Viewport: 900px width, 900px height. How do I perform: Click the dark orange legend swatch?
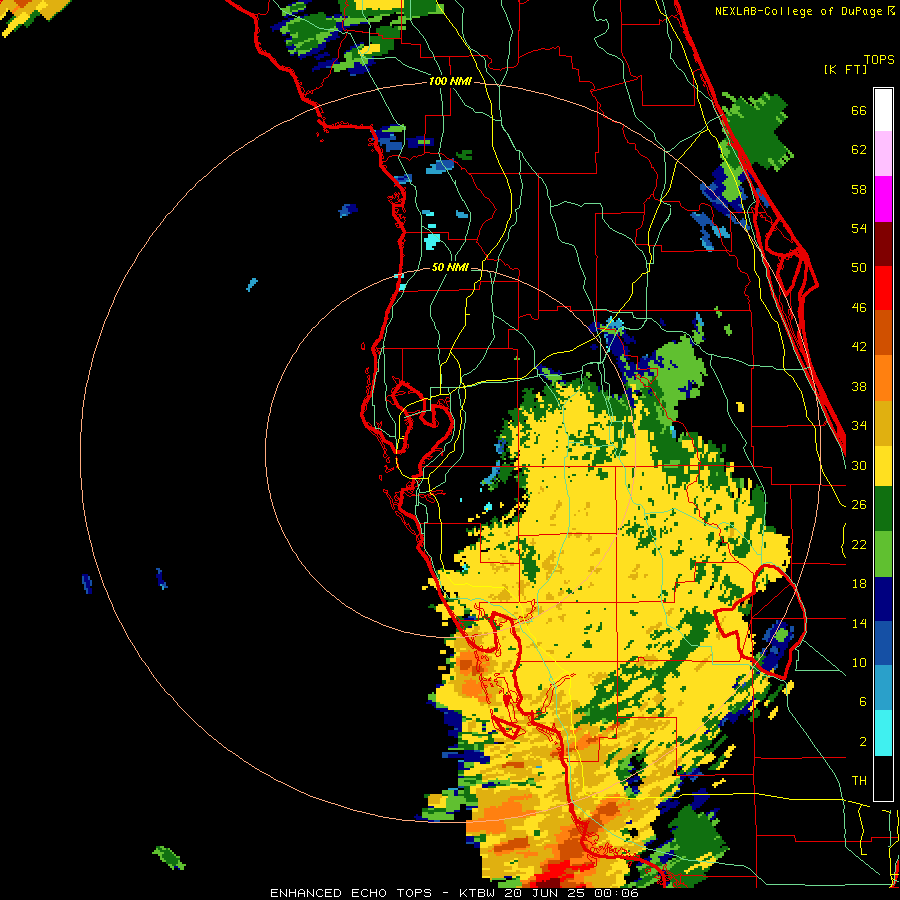coord(883,332)
